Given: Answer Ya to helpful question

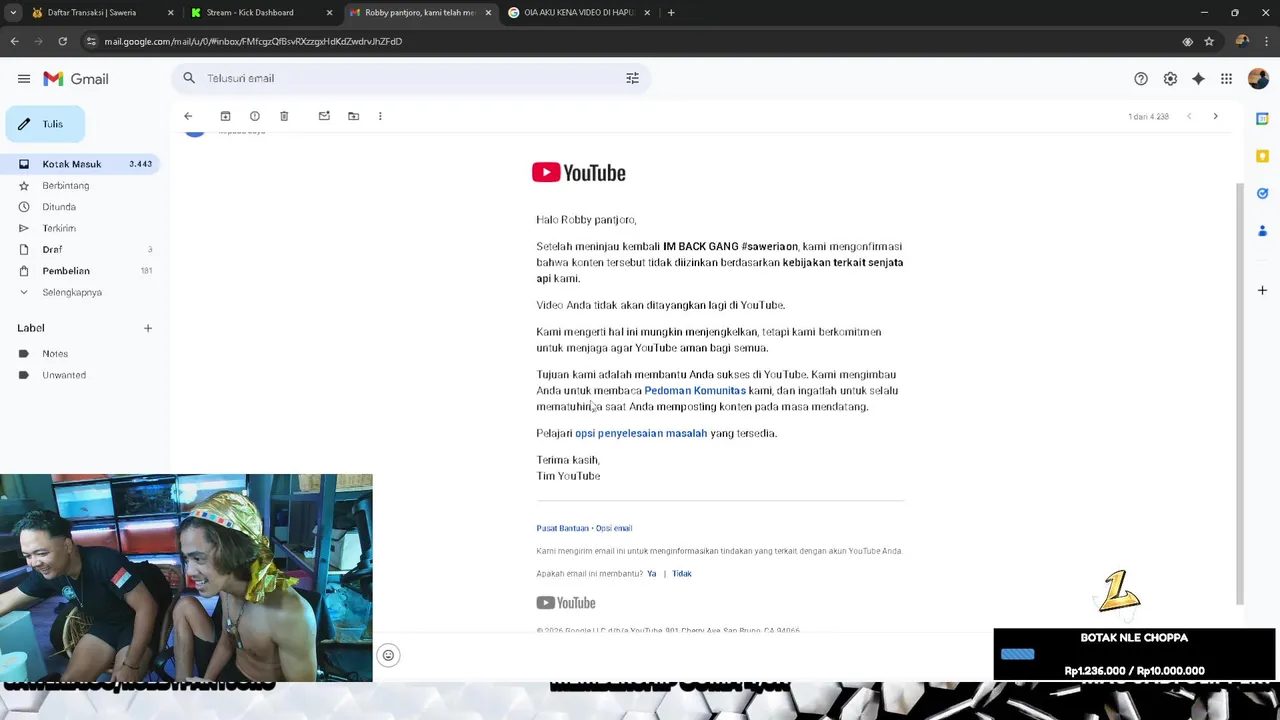Looking at the screenshot, I should tap(652, 574).
